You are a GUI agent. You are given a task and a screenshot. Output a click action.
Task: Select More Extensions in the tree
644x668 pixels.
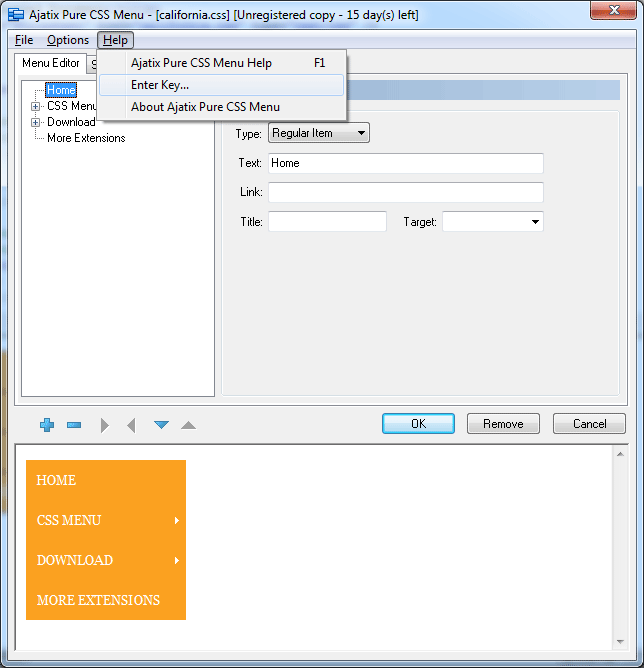[86, 138]
